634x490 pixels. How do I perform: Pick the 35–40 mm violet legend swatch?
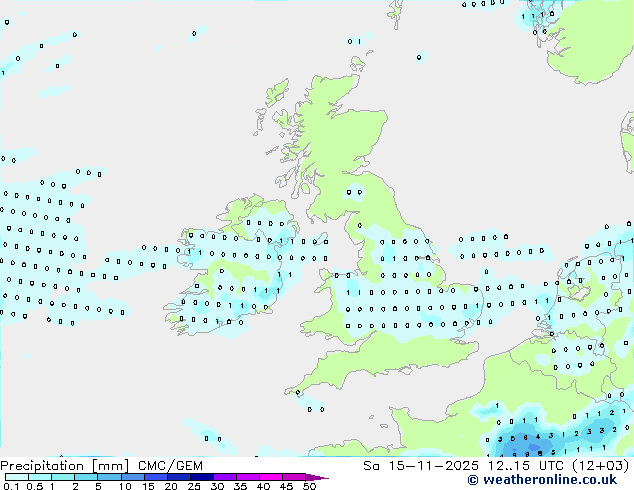tap(248, 477)
